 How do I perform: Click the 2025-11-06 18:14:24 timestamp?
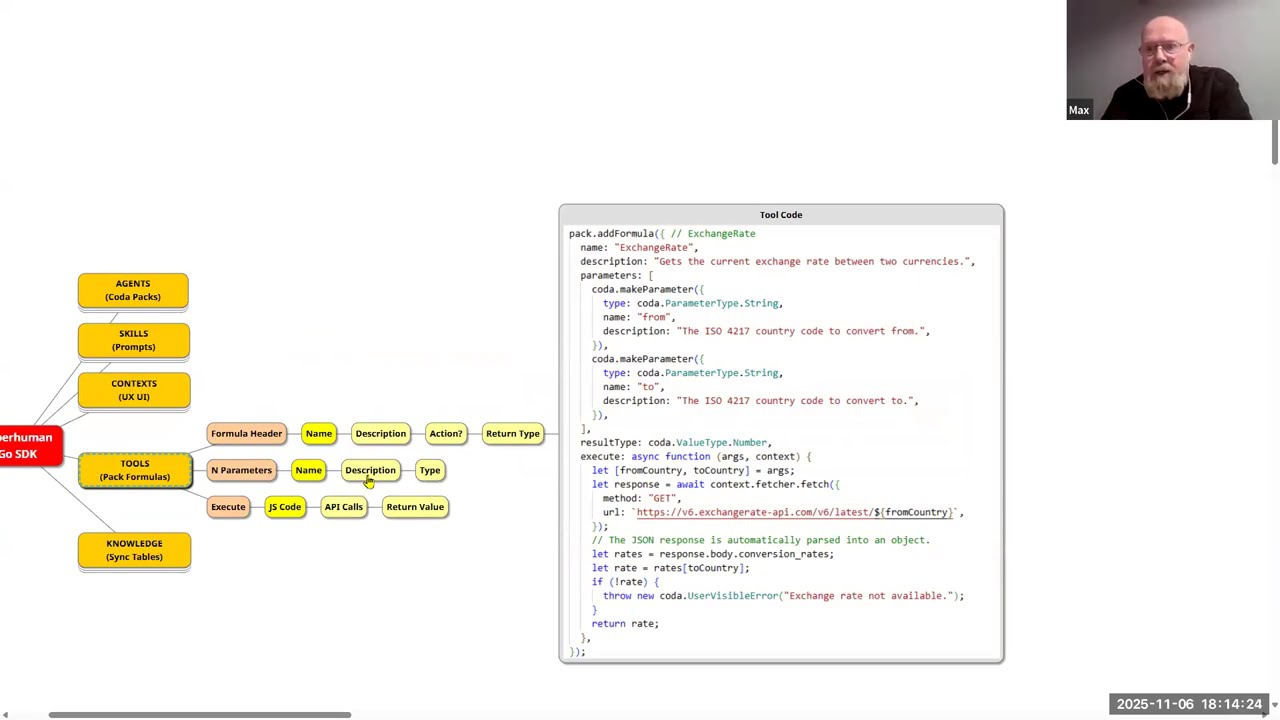pyautogui.click(x=1189, y=704)
